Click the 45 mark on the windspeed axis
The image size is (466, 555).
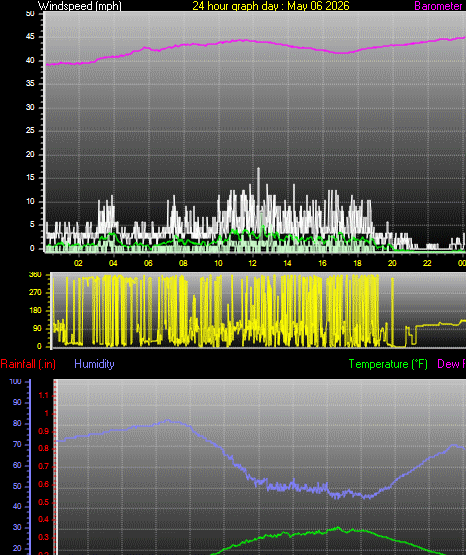tap(30, 37)
